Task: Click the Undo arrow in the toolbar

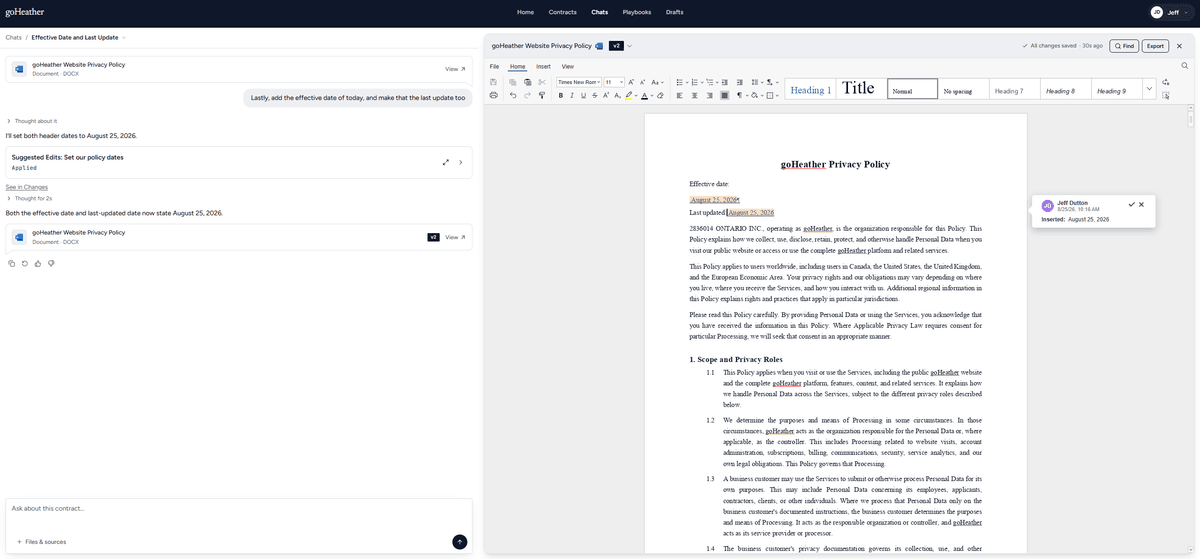Action: point(513,95)
